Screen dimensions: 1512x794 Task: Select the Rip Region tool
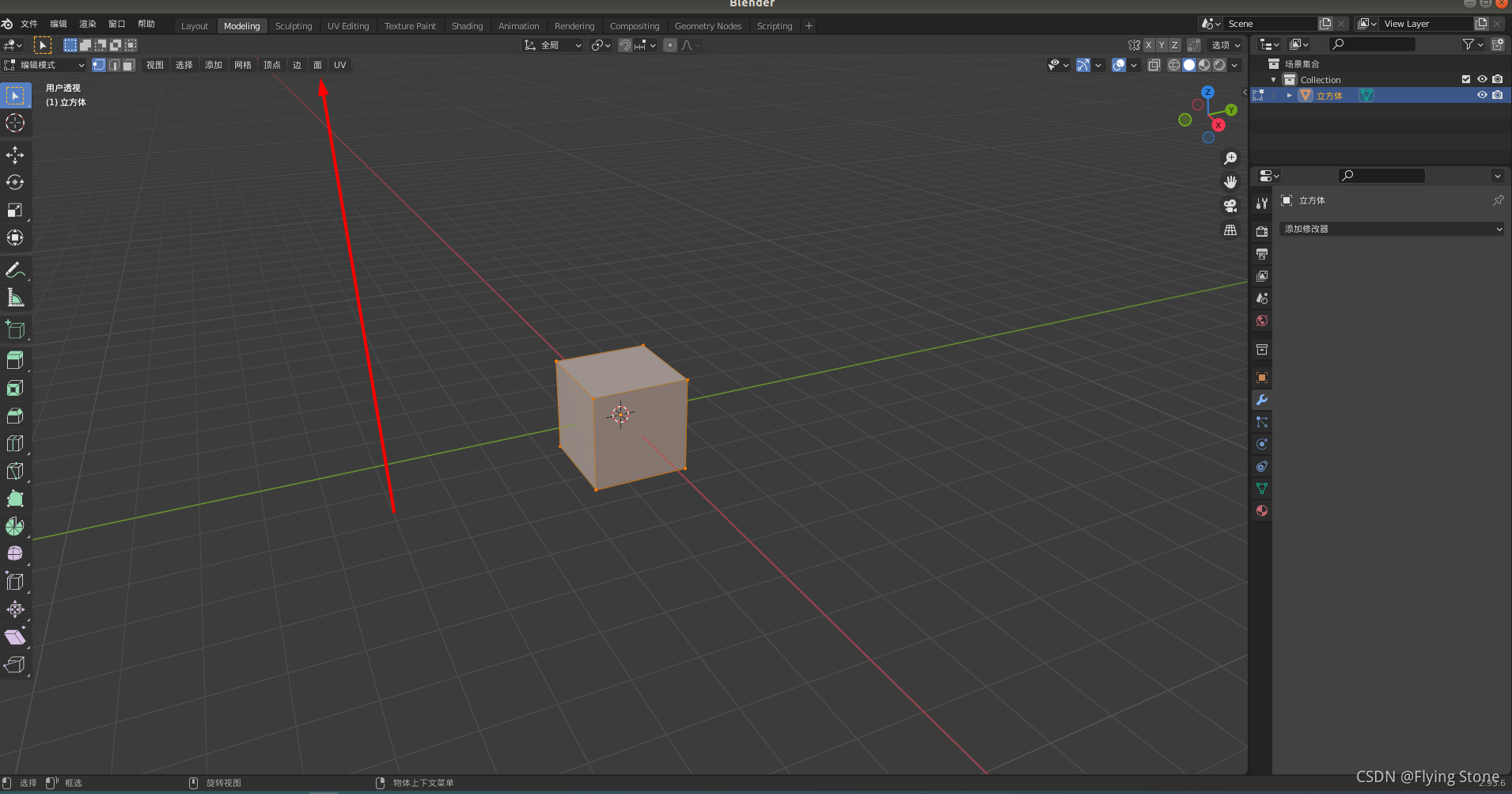(15, 664)
